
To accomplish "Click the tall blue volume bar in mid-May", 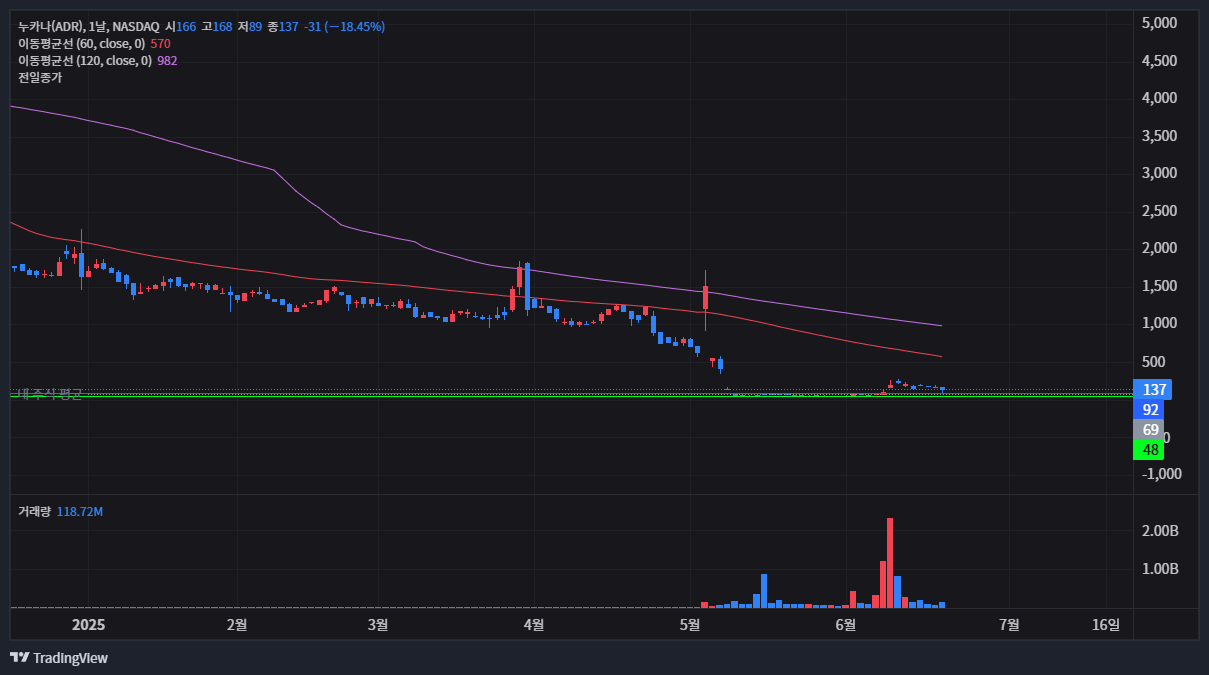I will (x=764, y=591).
